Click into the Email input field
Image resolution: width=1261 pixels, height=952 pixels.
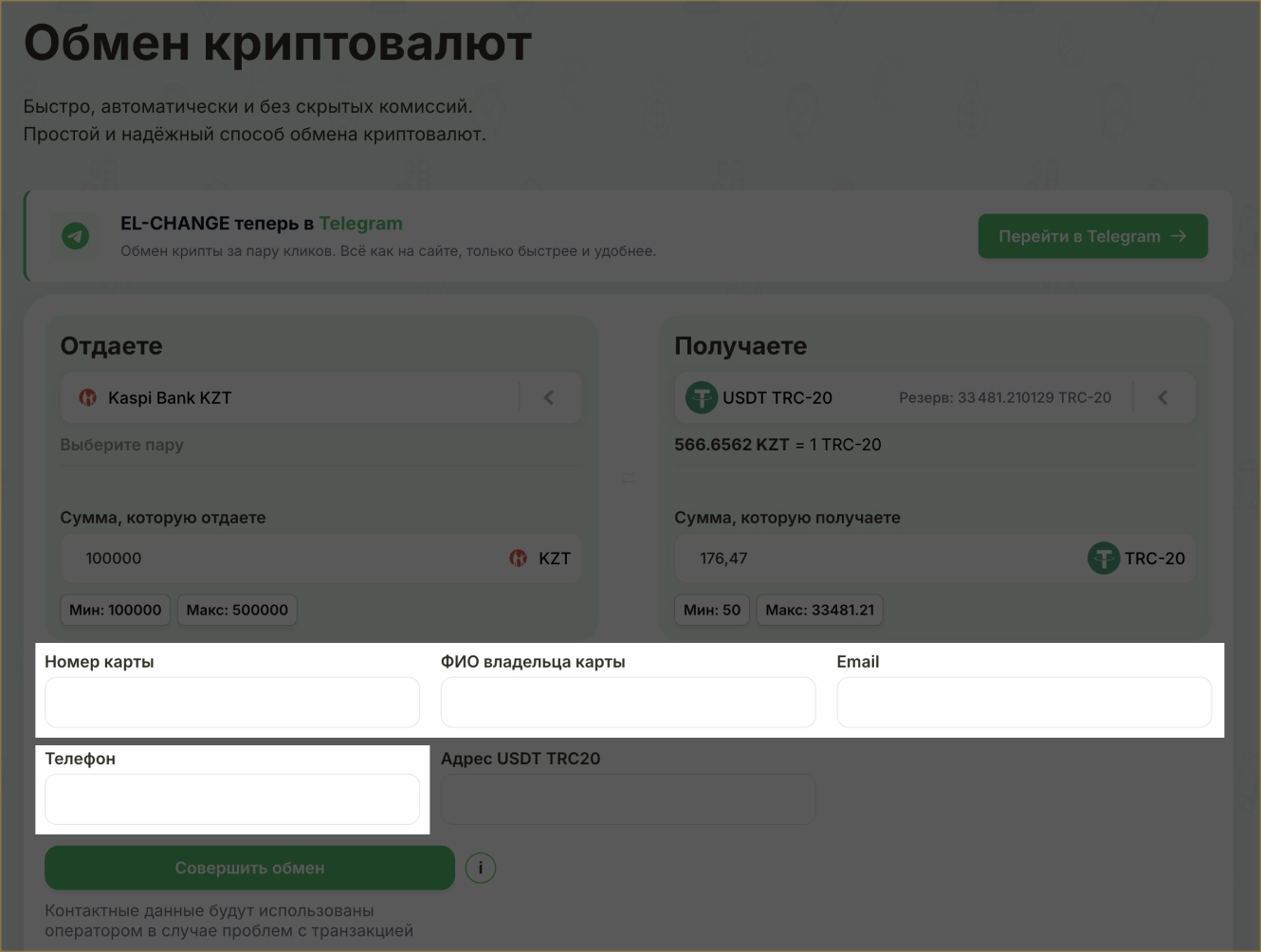point(1024,703)
